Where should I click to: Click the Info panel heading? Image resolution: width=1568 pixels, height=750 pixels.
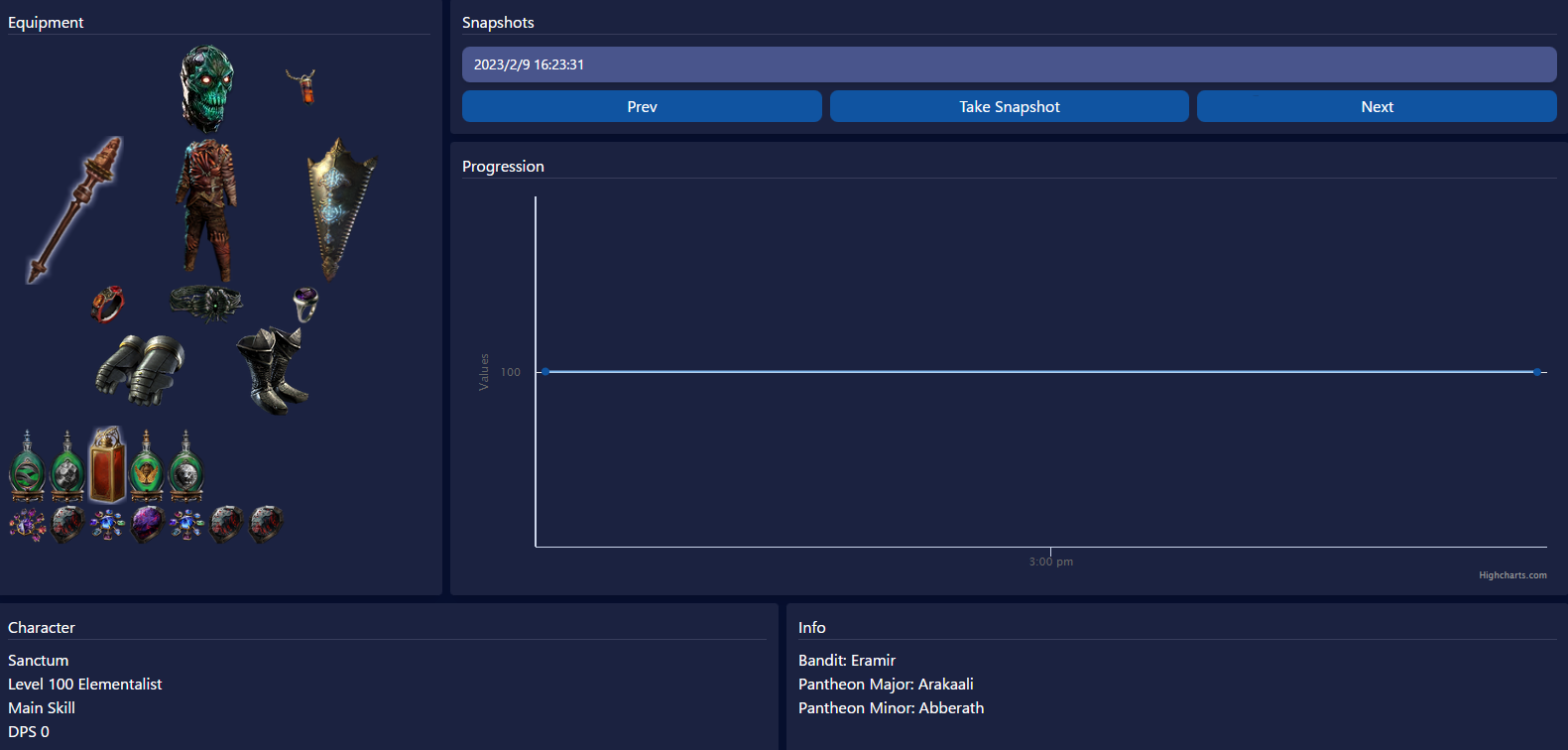point(812,627)
